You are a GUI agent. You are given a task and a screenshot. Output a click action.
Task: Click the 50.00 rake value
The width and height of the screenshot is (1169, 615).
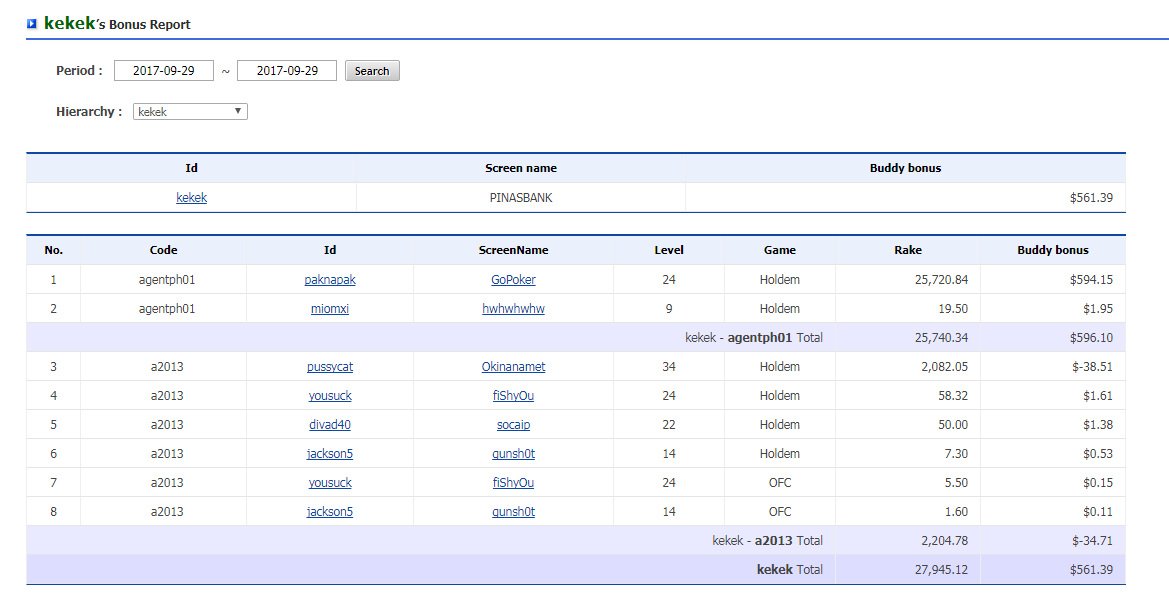coord(953,425)
